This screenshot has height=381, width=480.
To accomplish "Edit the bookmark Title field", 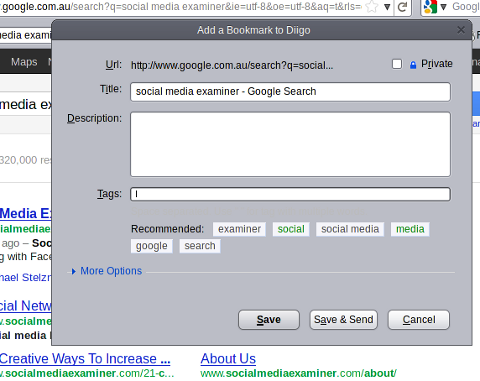I will pos(290,92).
